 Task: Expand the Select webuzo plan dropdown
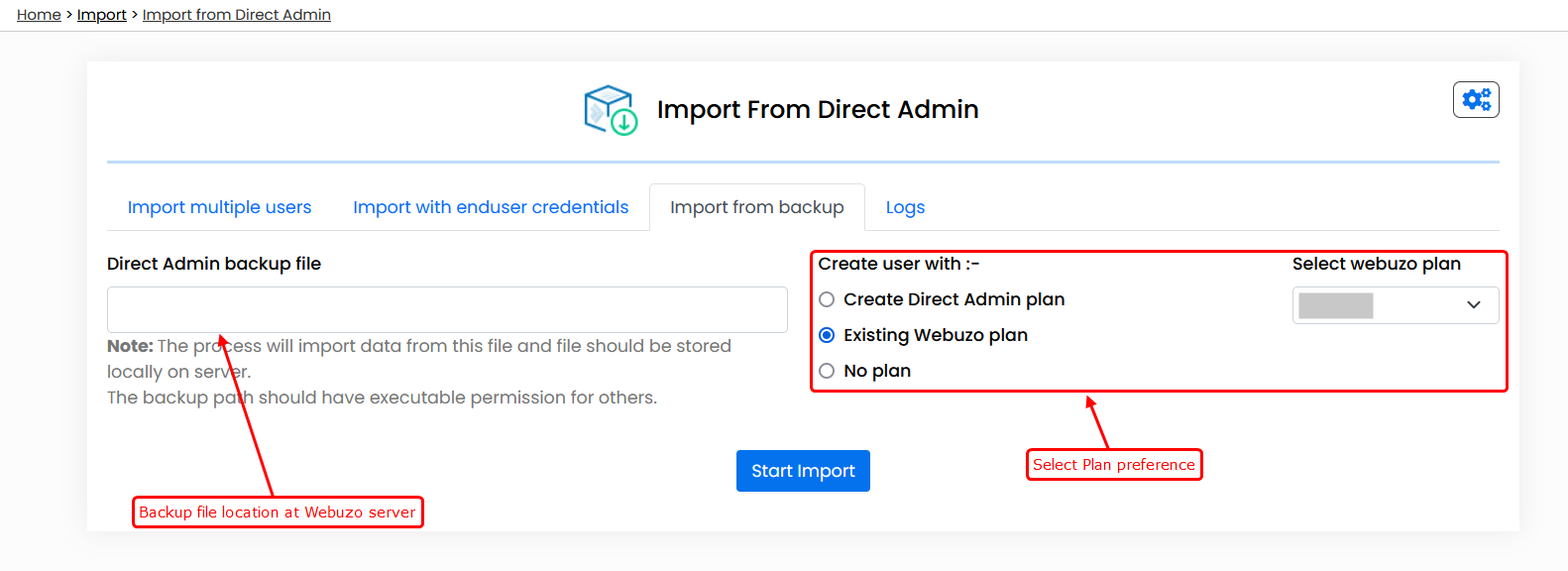(1395, 305)
